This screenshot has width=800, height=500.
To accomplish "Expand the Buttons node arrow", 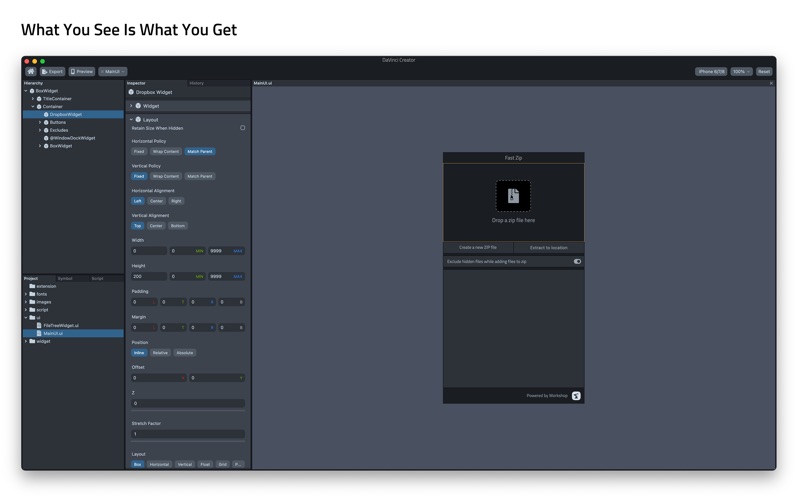I will (x=40, y=122).
